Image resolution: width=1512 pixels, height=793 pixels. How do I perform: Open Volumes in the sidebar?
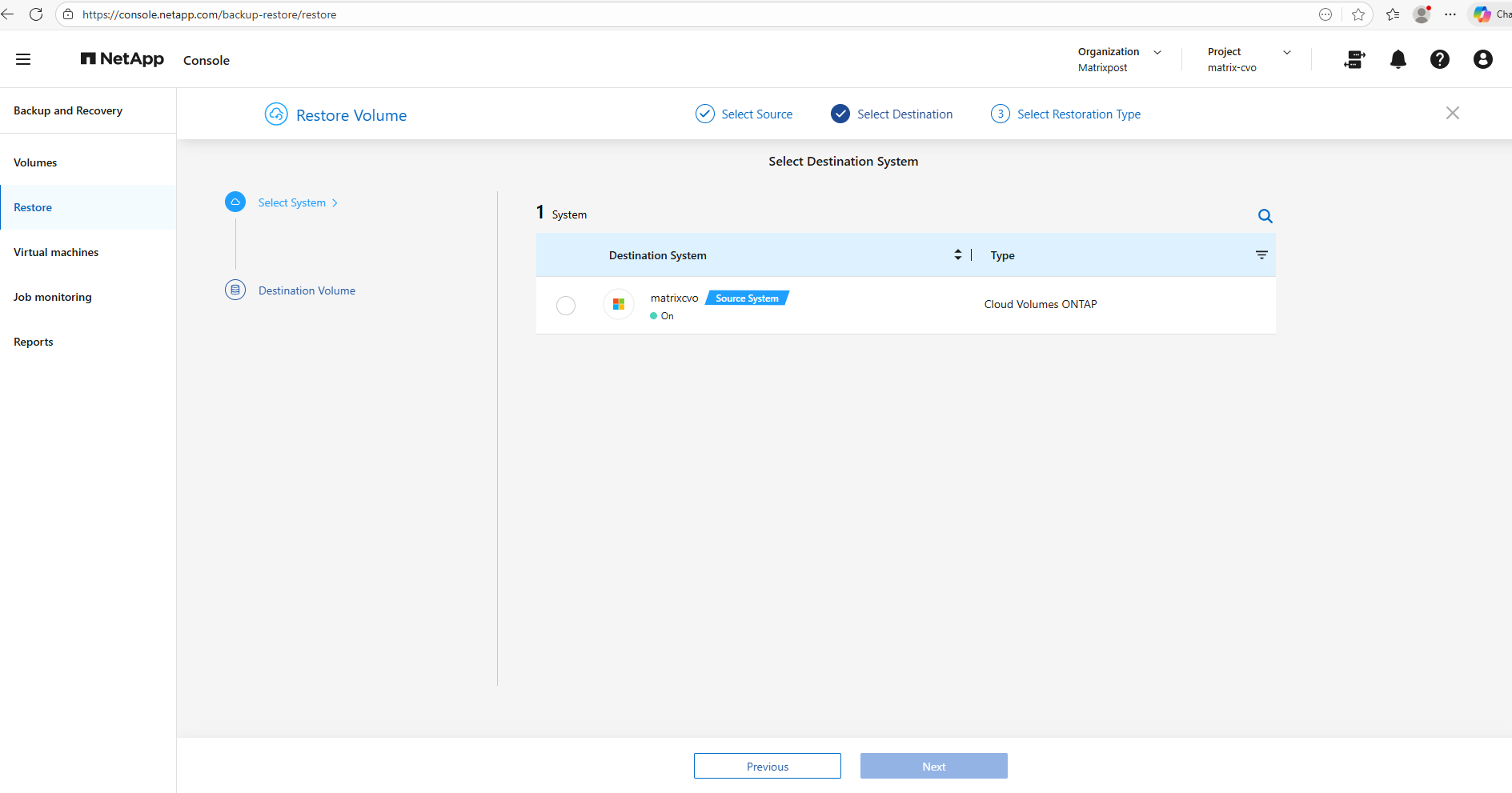(35, 162)
